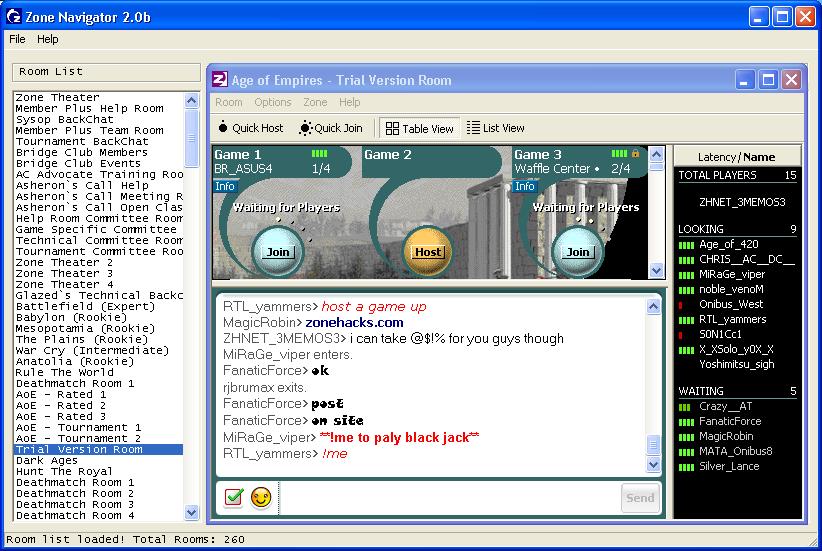Select player Yoshimitsu_sigh
Image resolution: width=822 pixels, height=551 pixels.
coord(737,364)
